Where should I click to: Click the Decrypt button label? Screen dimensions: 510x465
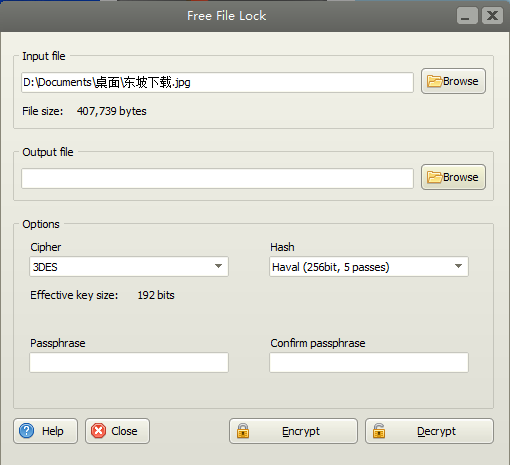click(436, 431)
